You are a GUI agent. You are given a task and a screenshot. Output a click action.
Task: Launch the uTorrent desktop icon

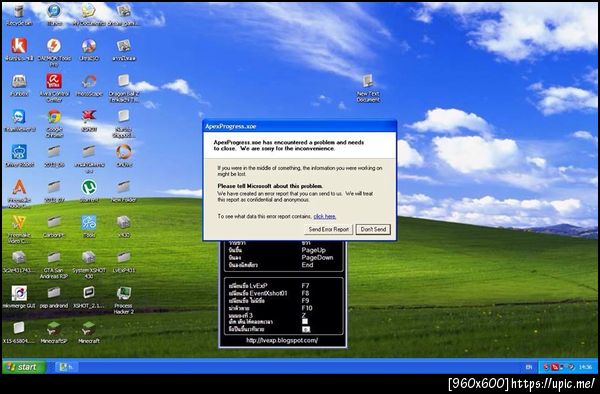(89, 190)
